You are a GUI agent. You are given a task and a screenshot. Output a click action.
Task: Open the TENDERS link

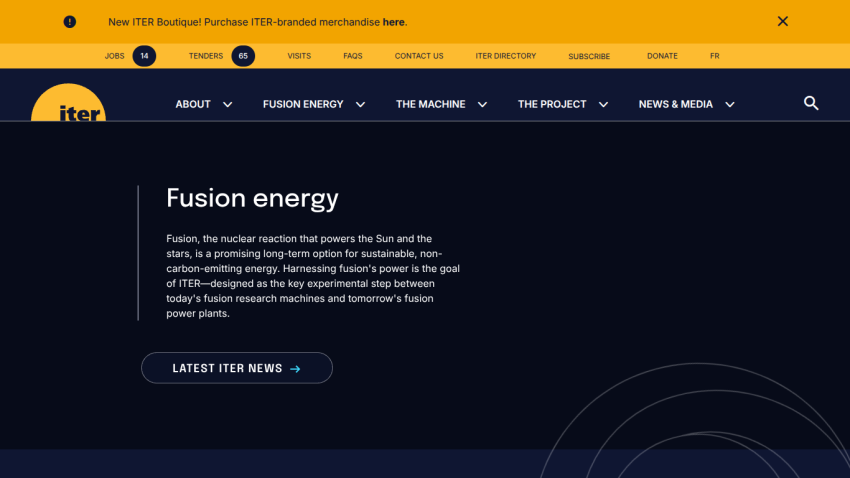(x=206, y=56)
